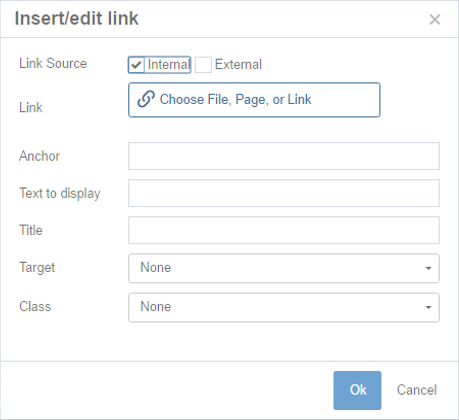Viewport: 459px width, 420px height.
Task: Click into the Text to display field
Action: (x=284, y=193)
